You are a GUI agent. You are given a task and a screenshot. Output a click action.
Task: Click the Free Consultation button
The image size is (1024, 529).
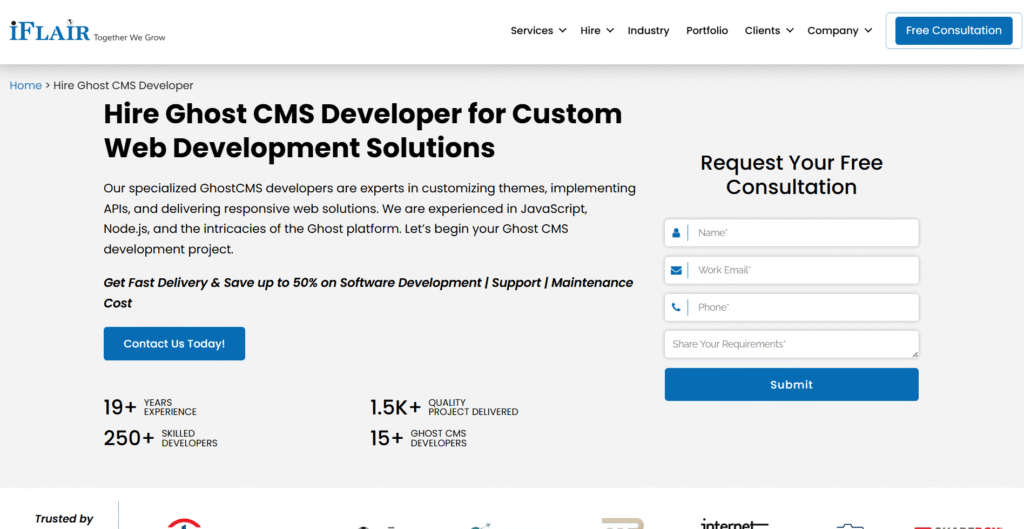[x=953, y=31]
